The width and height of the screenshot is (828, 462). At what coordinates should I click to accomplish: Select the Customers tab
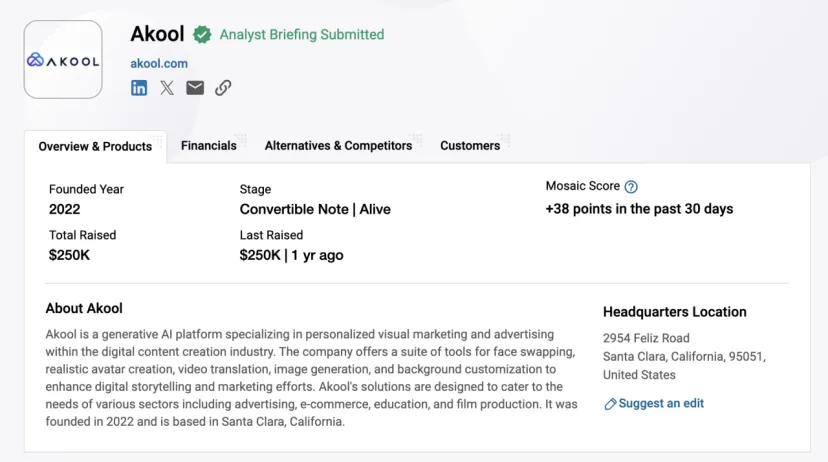pos(470,146)
